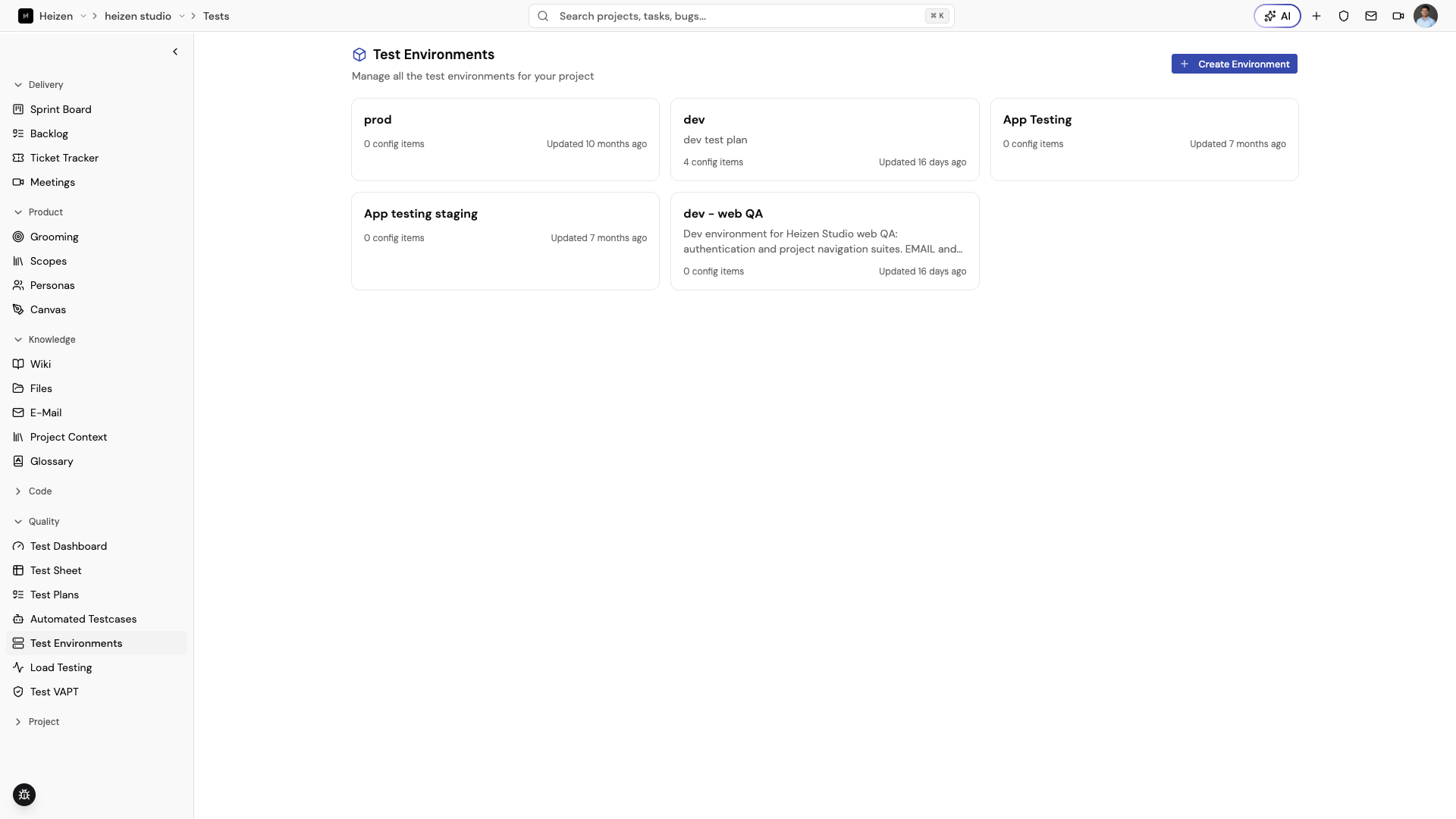Open the App testing staging card
This screenshot has height=819, width=1456.
click(x=505, y=241)
